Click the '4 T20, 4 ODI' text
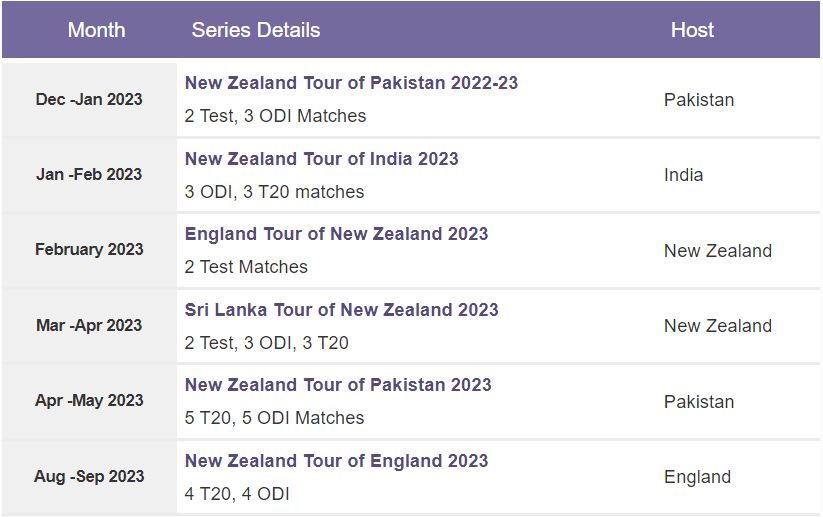 [237, 494]
